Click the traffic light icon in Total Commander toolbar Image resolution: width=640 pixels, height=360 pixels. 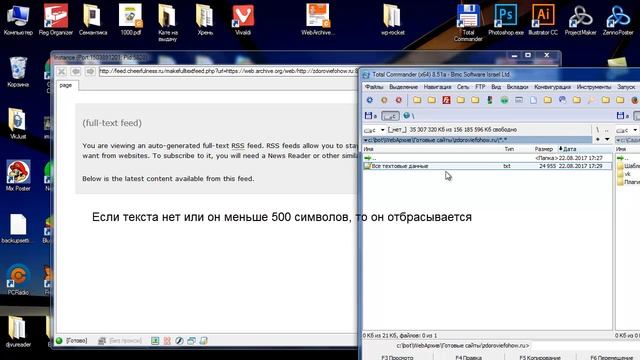coord(489,100)
